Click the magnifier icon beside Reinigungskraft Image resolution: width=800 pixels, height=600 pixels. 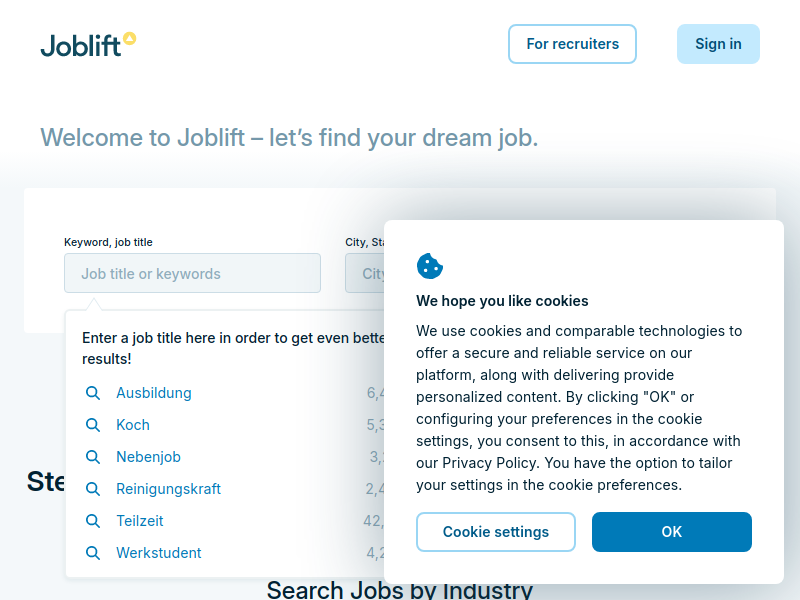point(93,489)
